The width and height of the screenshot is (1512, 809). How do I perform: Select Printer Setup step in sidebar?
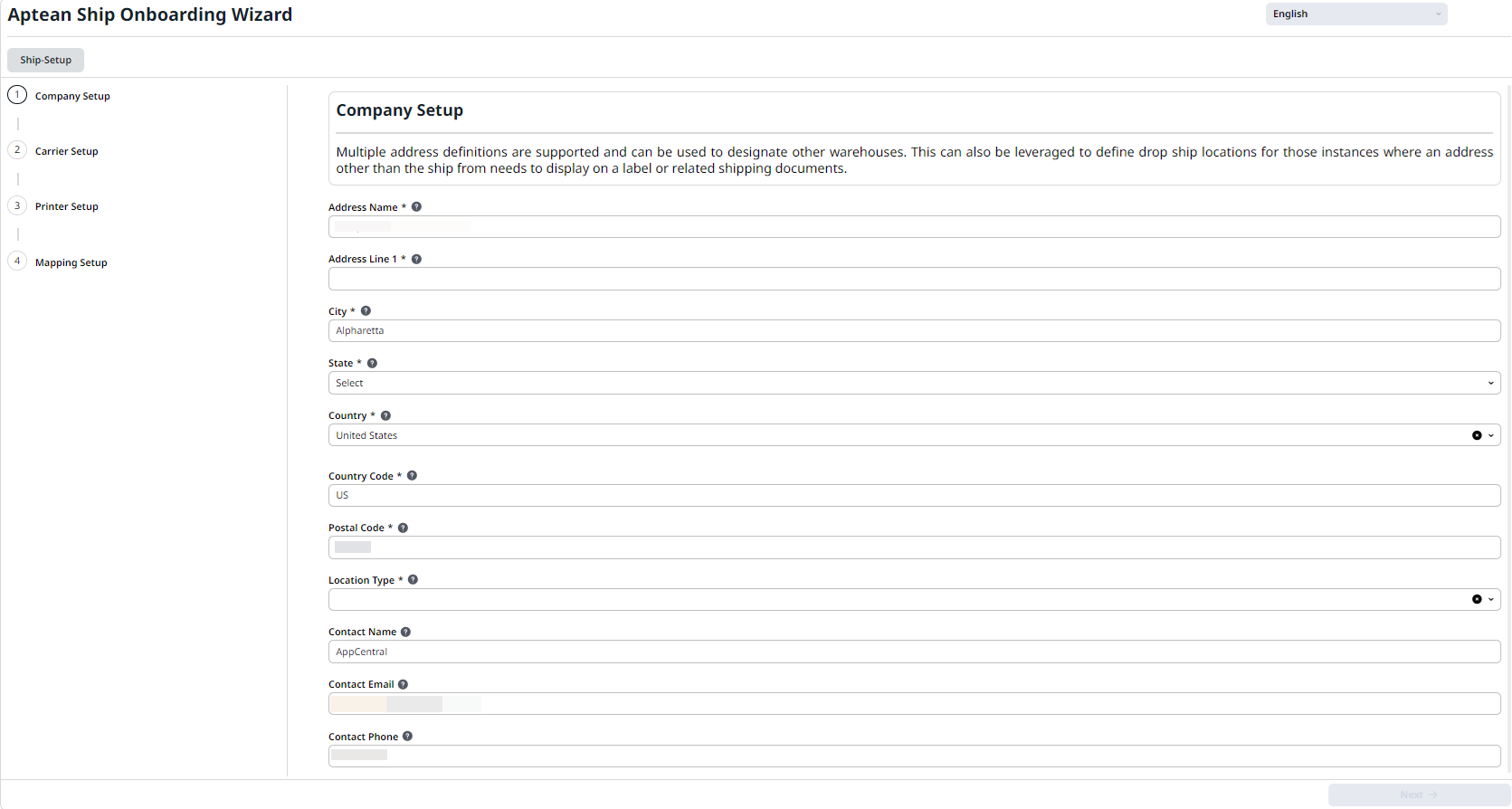tap(66, 206)
